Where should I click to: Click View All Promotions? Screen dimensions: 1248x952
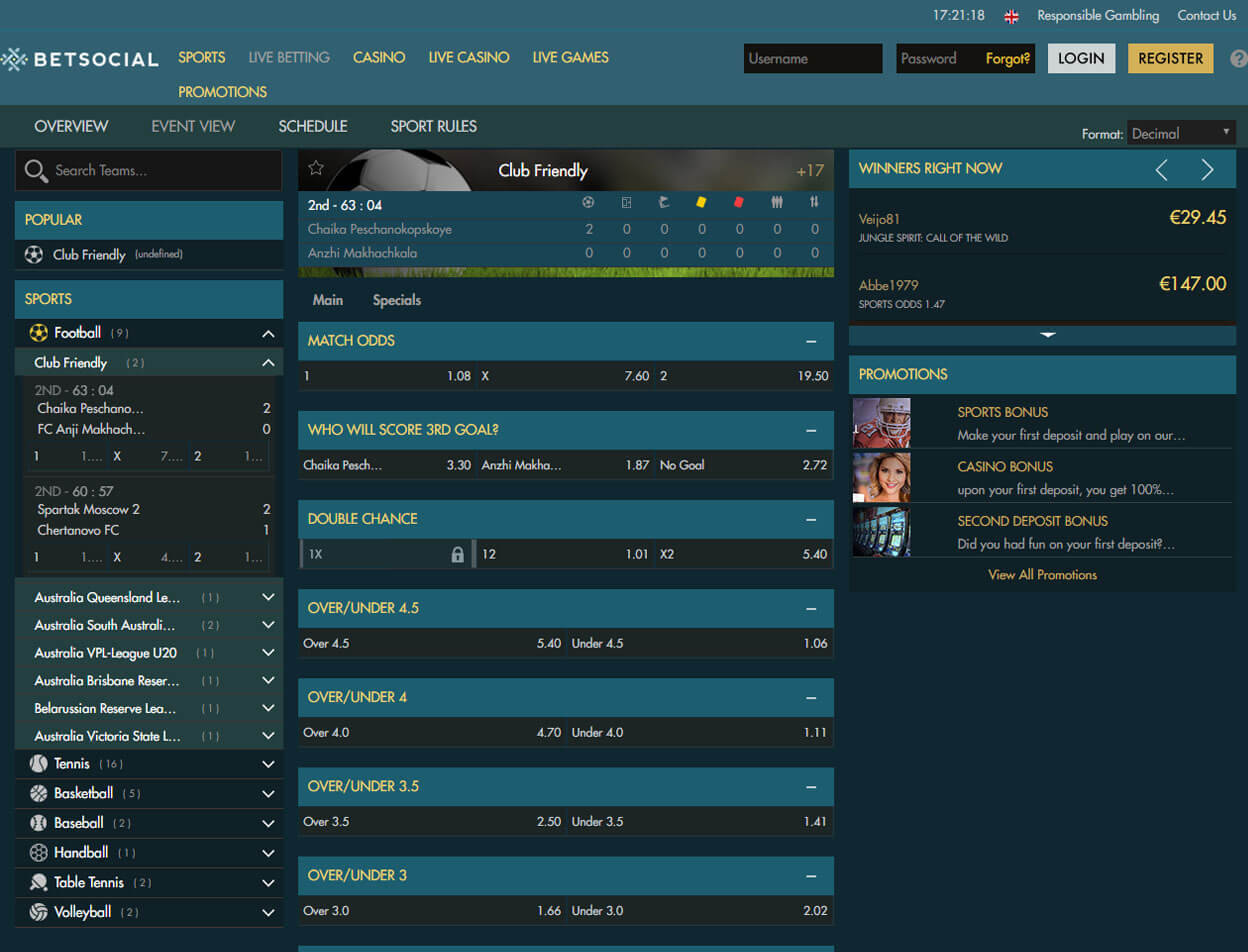point(1043,575)
